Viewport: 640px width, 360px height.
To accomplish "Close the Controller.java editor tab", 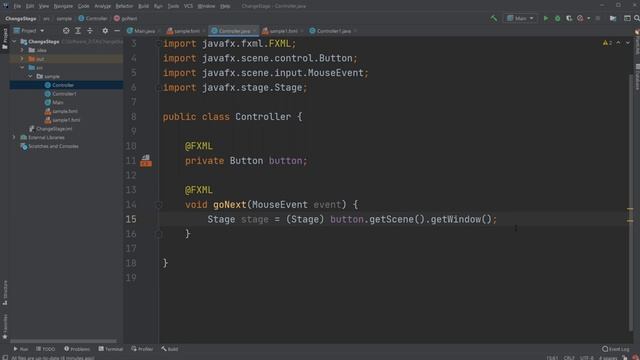I will [255, 31].
